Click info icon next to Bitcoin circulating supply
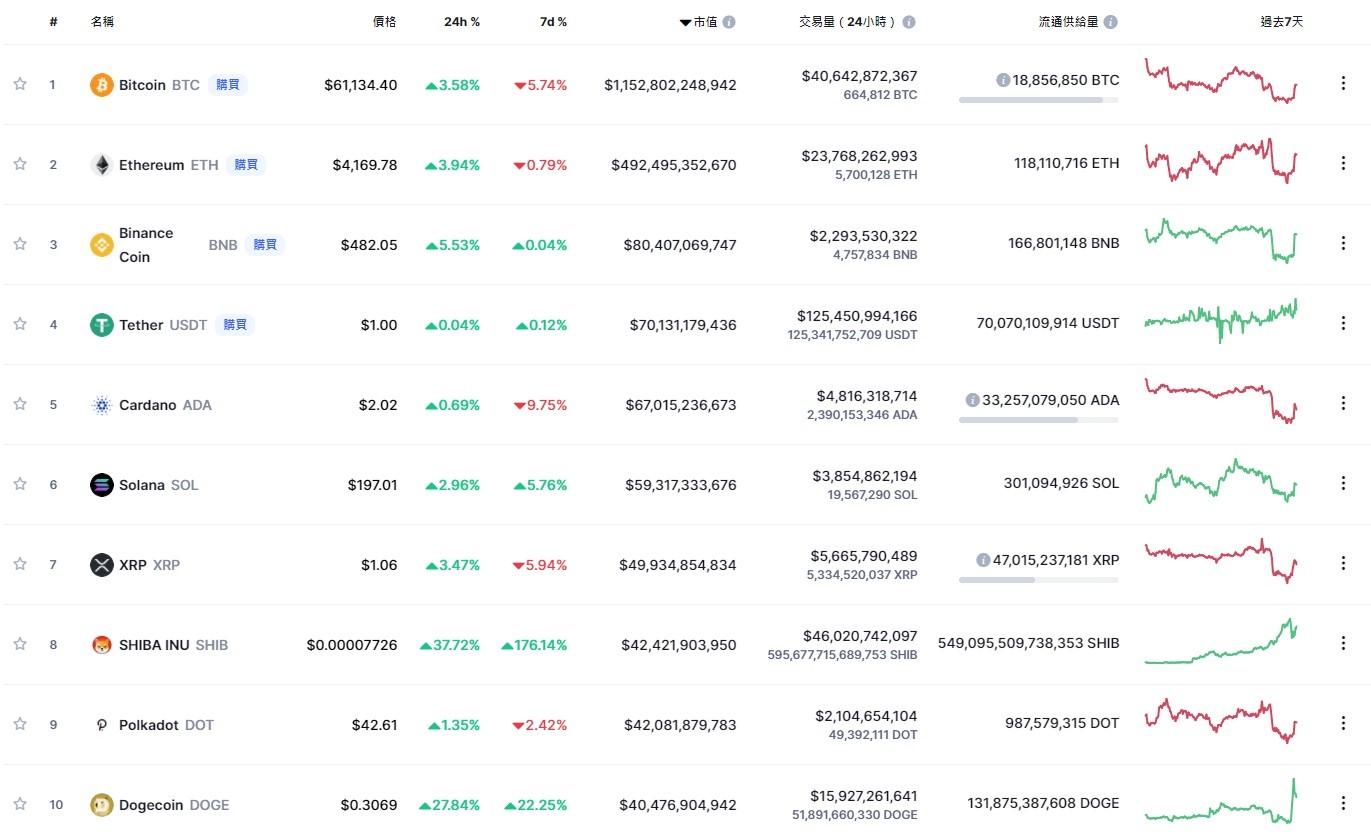Image resolution: width=1371 pixels, height=832 pixels. tap(1002, 80)
